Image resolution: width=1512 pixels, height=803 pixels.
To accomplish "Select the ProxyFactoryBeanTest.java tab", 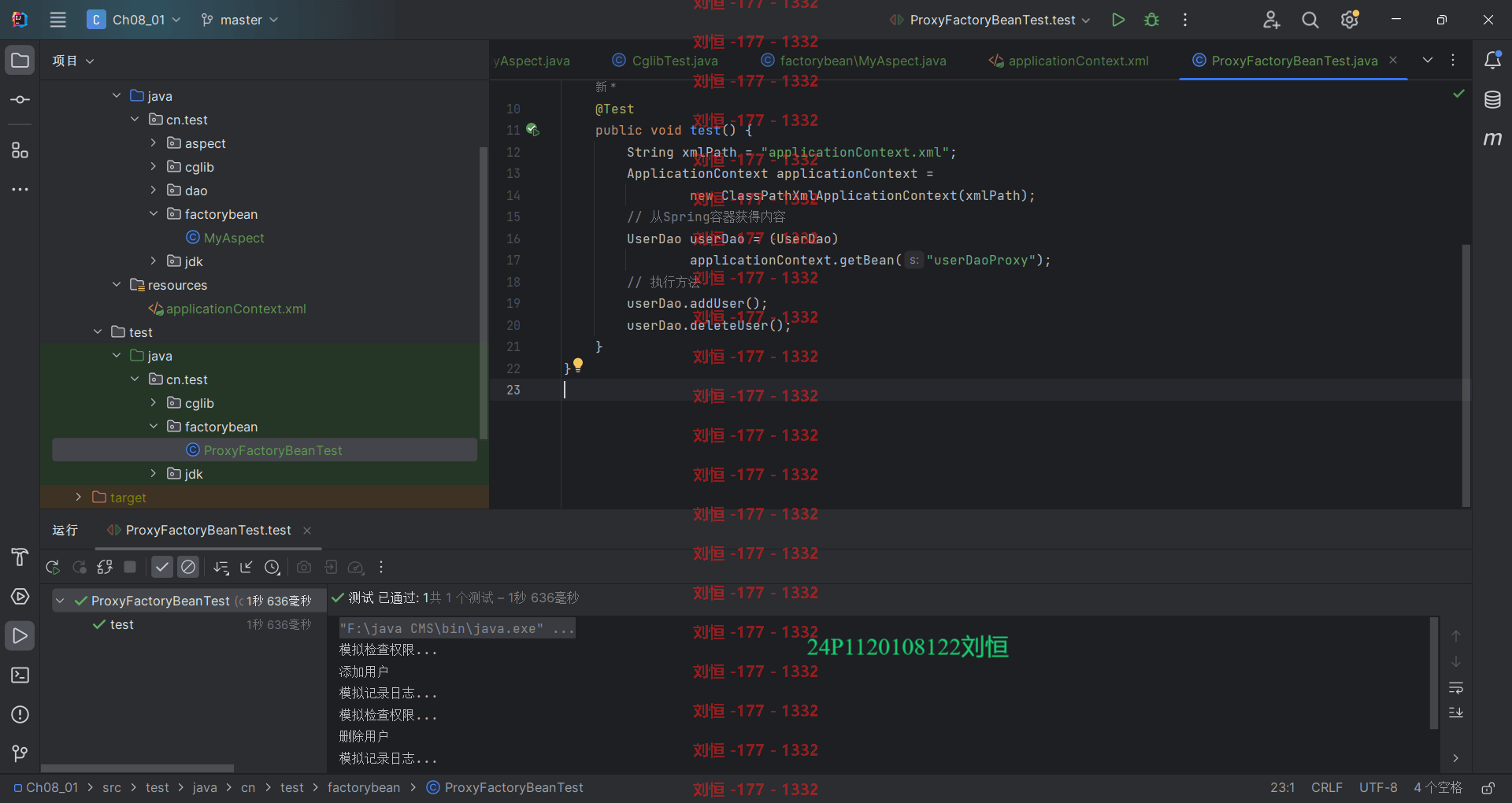I will click(1294, 61).
